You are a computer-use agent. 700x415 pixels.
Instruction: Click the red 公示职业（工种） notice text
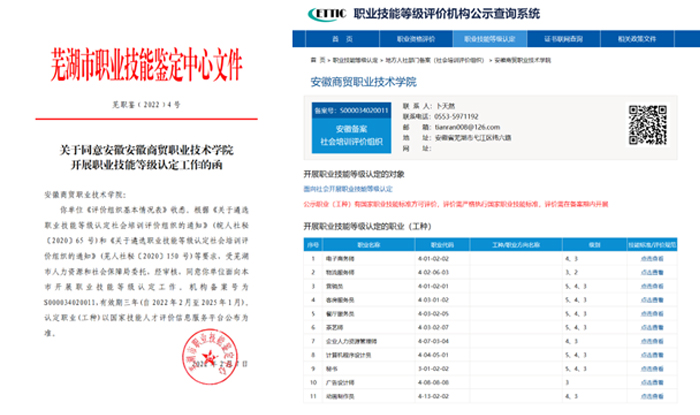click(x=456, y=204)
